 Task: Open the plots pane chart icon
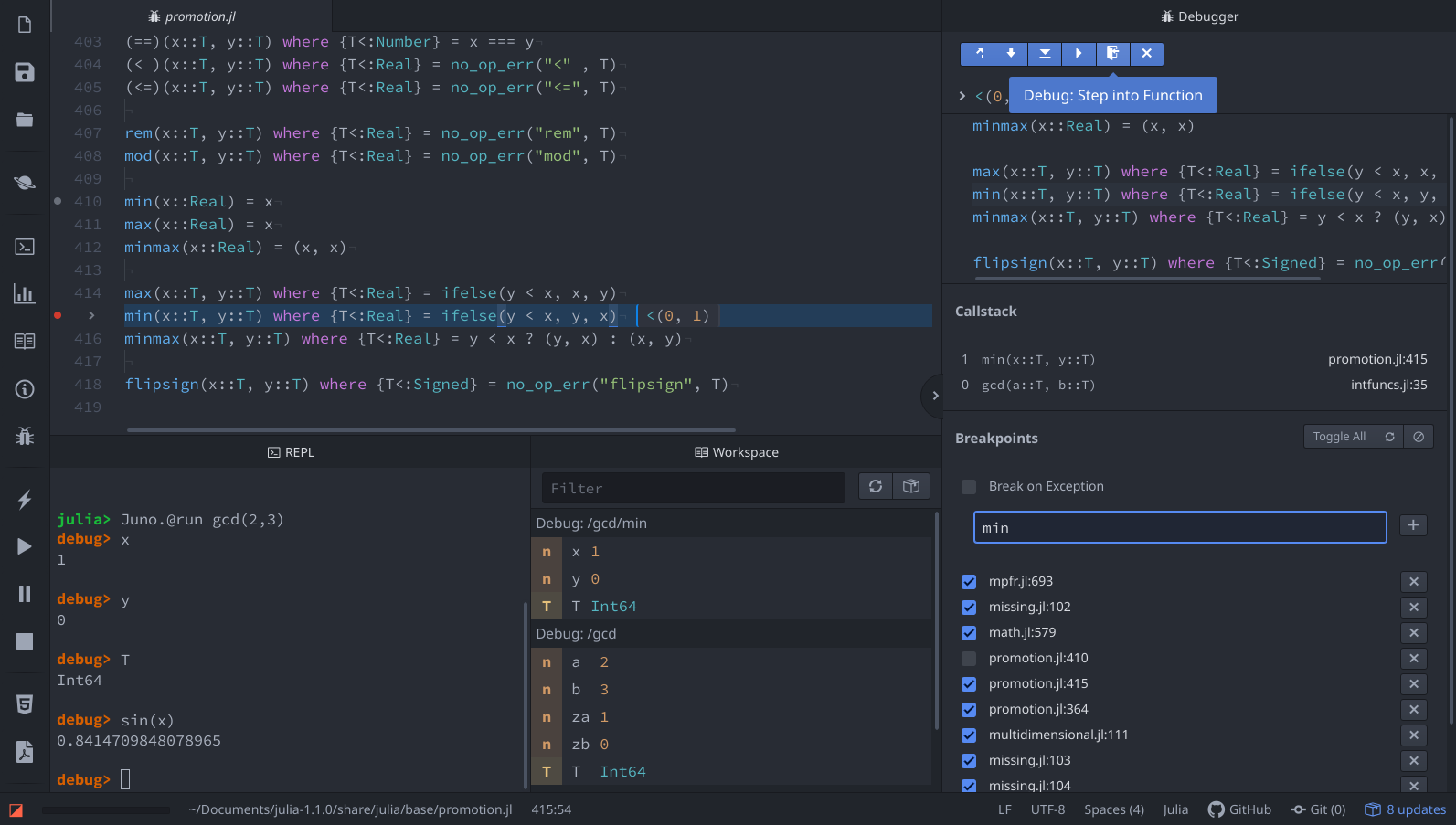(25, 294)
